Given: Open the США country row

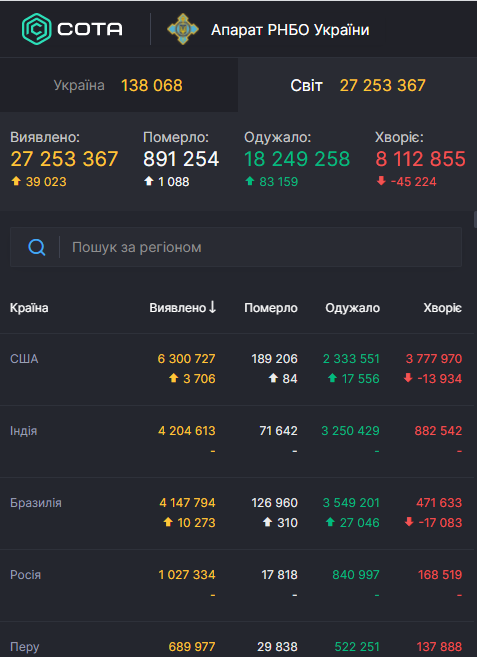Looking at the screenshot, I should [237, 369].
